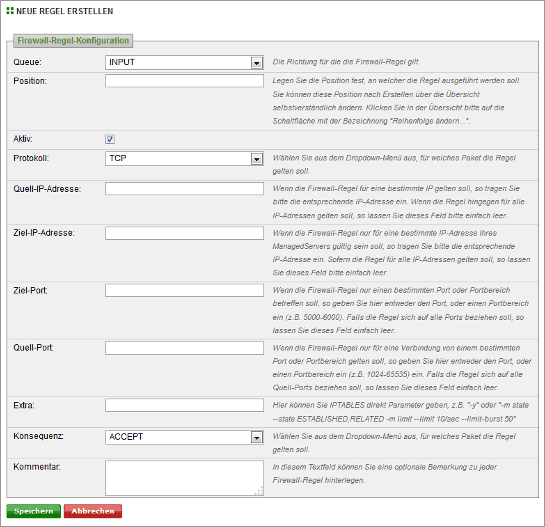Click the Aktiv field label
The height and width of the screenshot is (527, 545).
pyautogui.click(x=23, y=139)
